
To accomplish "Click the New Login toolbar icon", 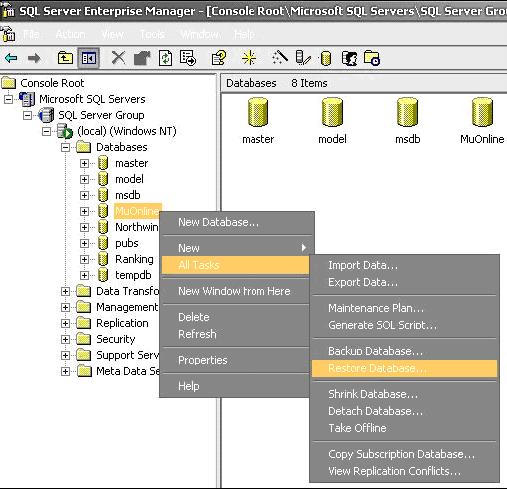I will [349, 58].
